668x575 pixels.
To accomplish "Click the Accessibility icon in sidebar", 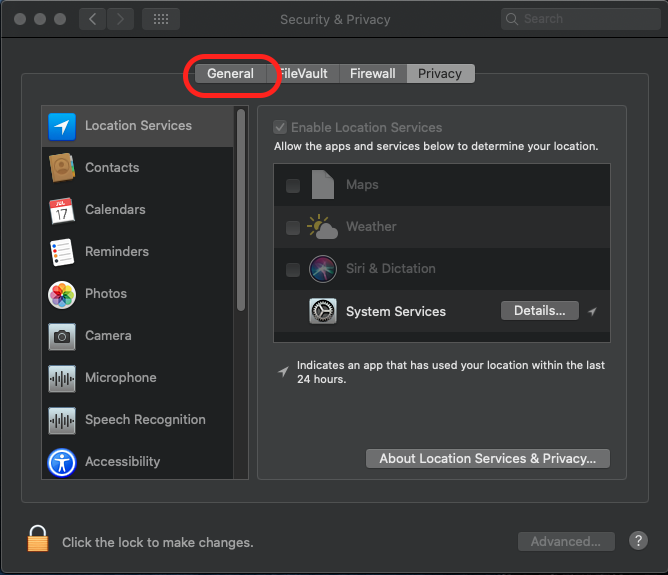I will (62, 463).
